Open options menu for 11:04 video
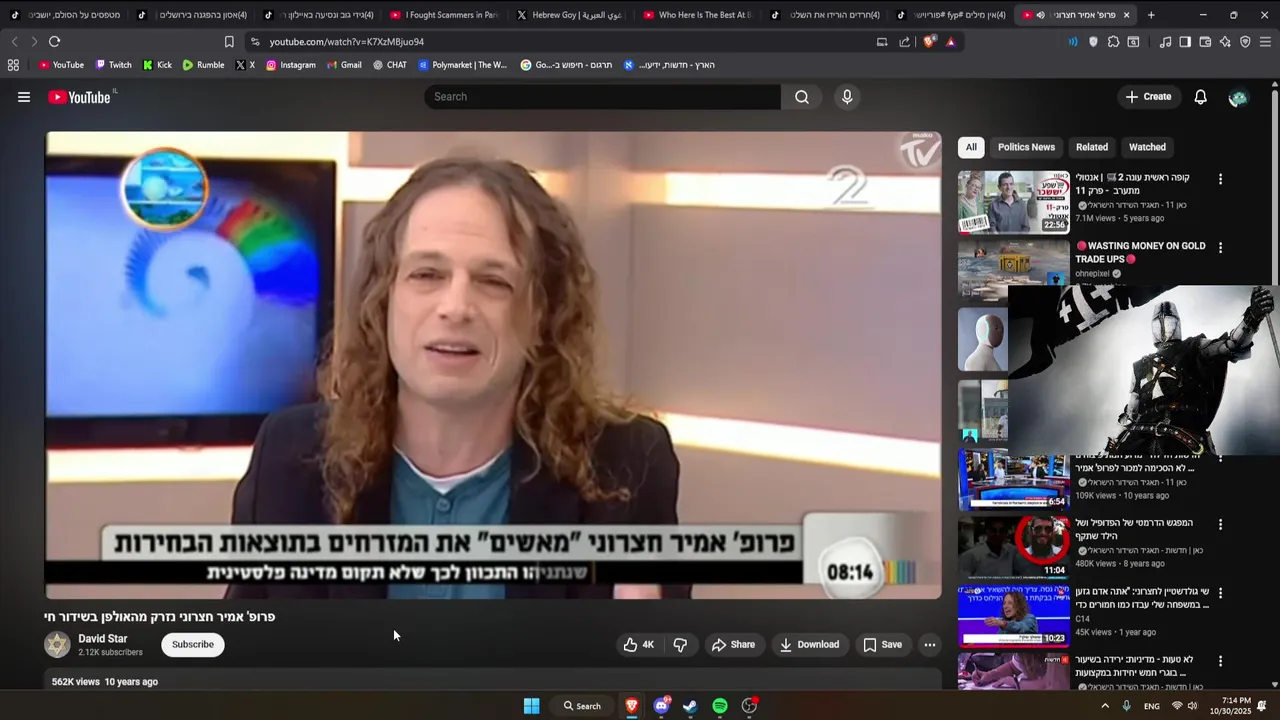Screen dimensions: 1280x720 tap(1220, 524)
